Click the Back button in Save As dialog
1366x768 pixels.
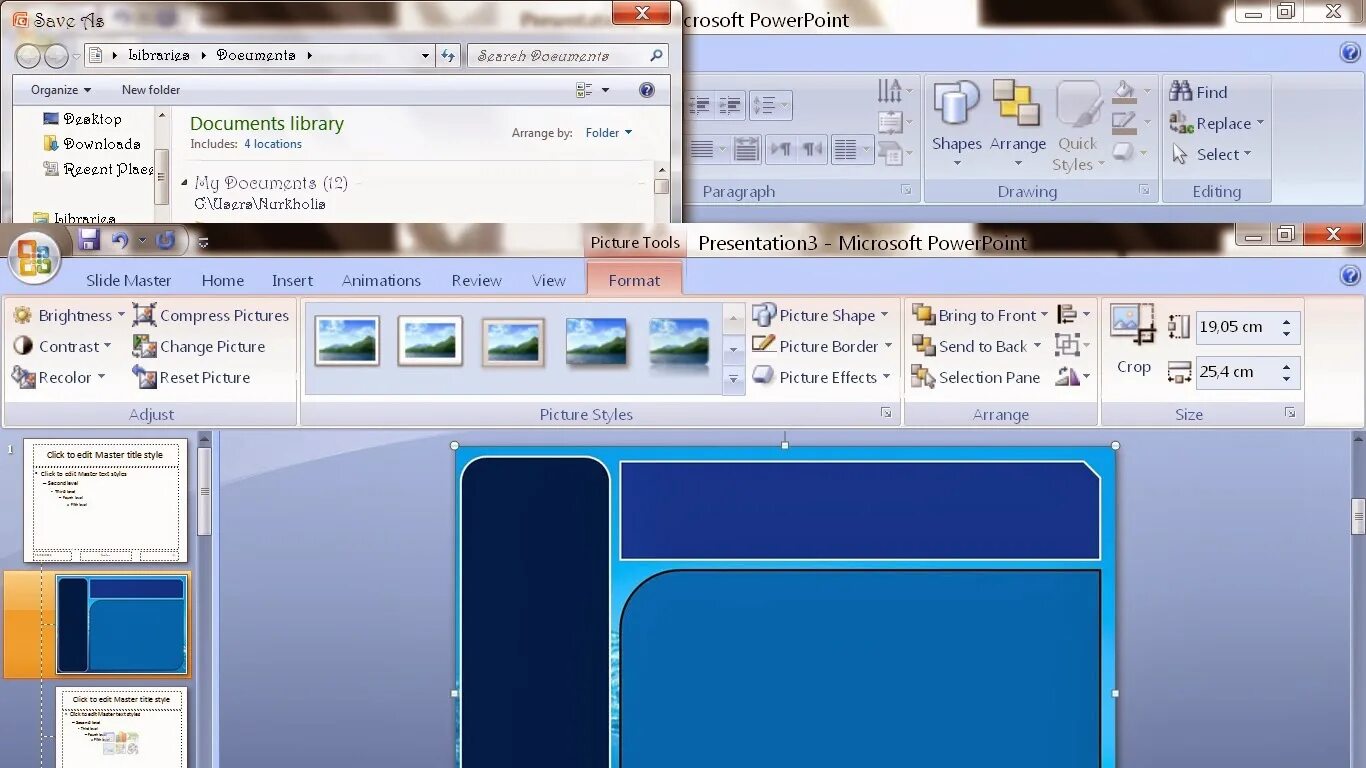tap(29, 56)
